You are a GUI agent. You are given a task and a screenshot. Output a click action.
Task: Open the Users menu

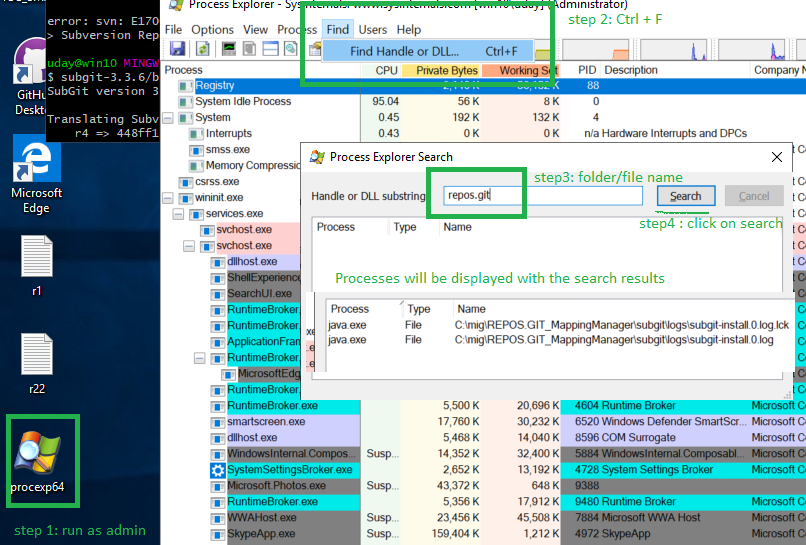373,30
